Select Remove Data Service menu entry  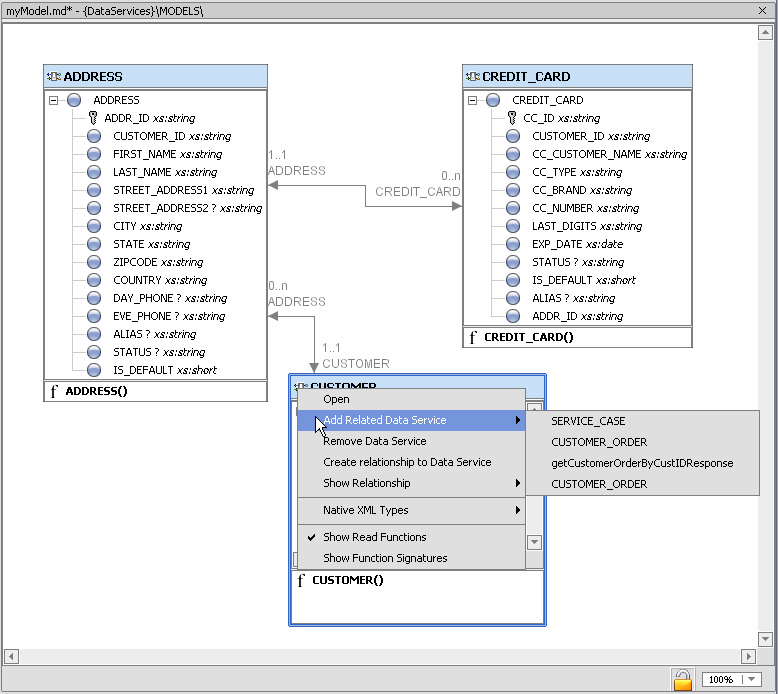tap(411, 441)
